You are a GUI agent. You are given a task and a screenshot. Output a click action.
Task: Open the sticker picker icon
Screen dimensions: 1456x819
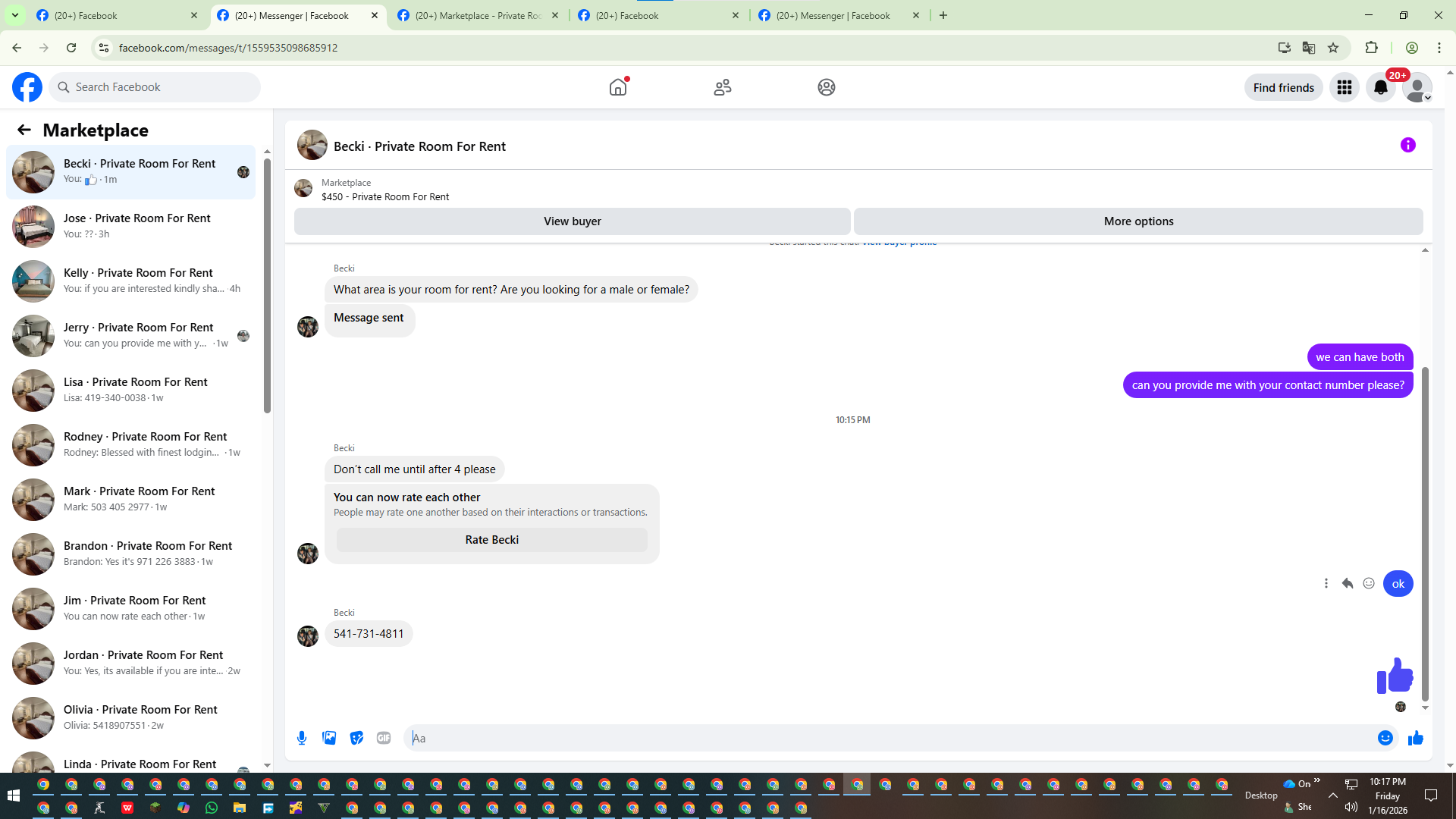tap(356, 738)
